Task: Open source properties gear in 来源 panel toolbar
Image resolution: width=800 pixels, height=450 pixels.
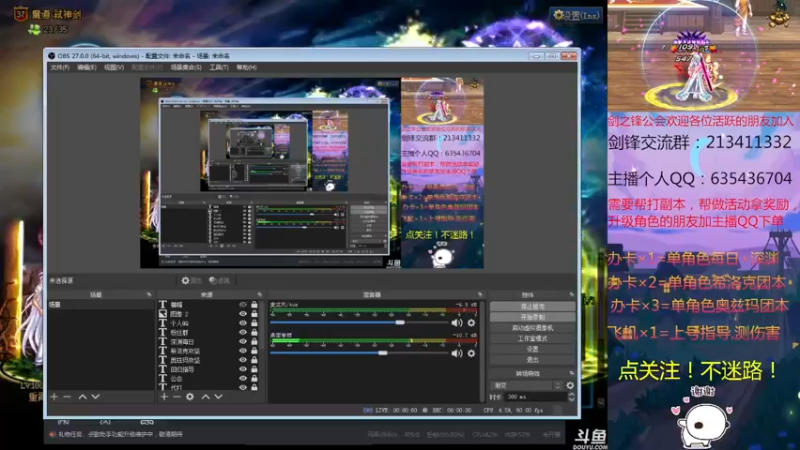Action: 190,396
